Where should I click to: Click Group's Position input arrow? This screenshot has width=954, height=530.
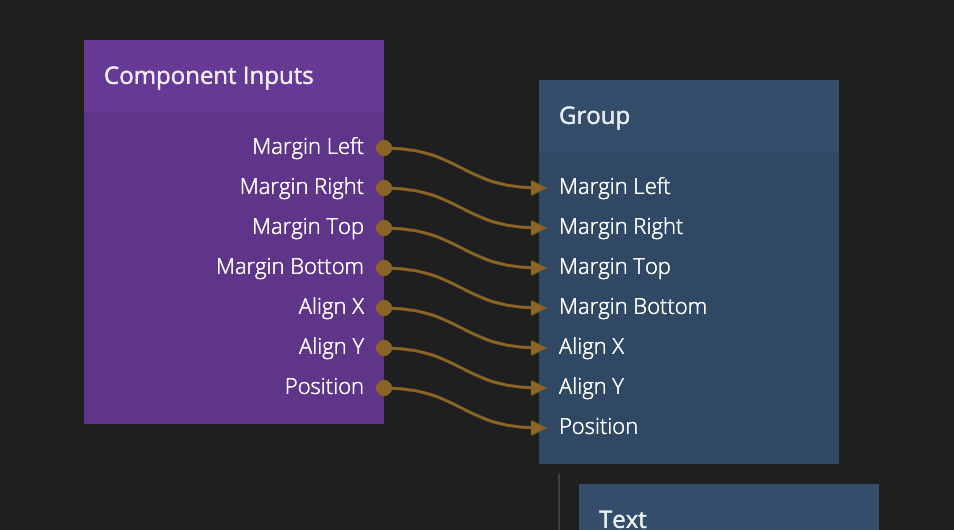point(539,427)
